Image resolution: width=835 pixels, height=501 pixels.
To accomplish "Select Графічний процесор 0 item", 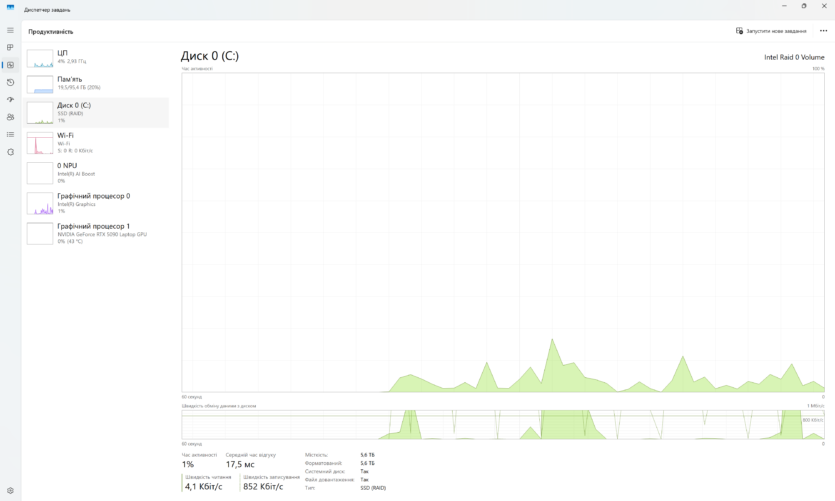I will pos(97,203).
